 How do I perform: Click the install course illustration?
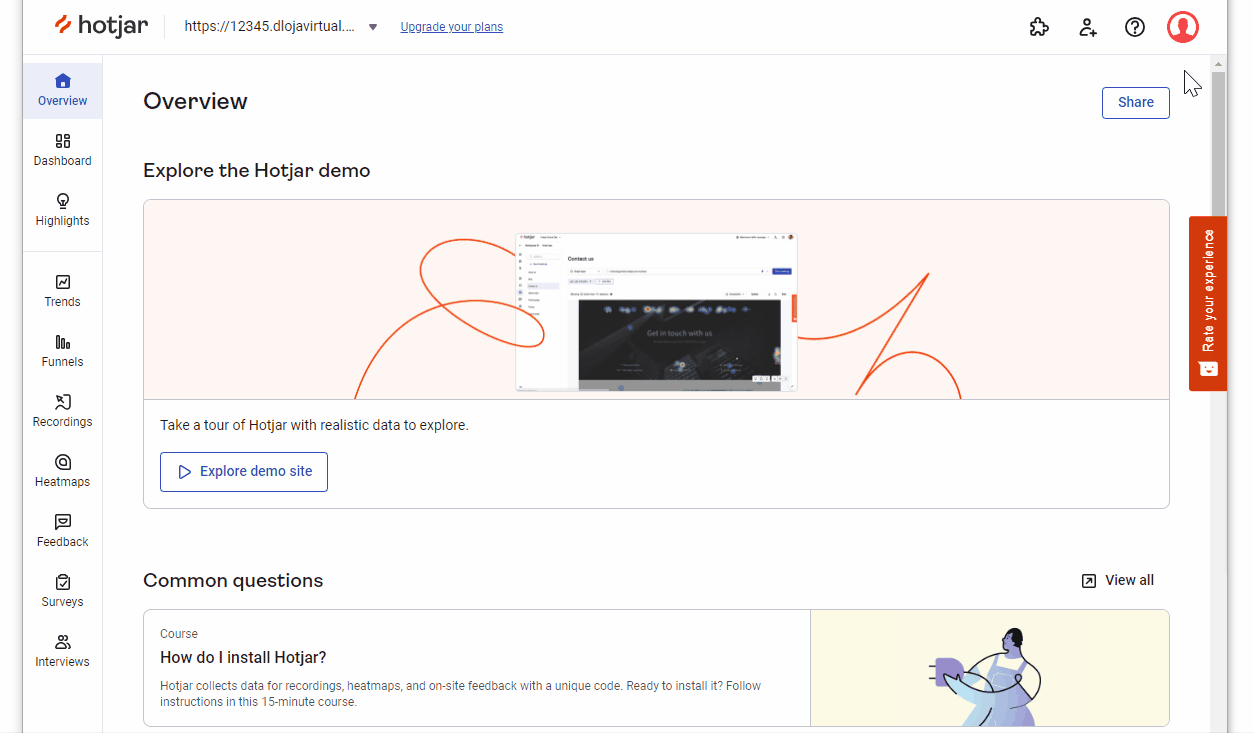click(x=990, y=668)
